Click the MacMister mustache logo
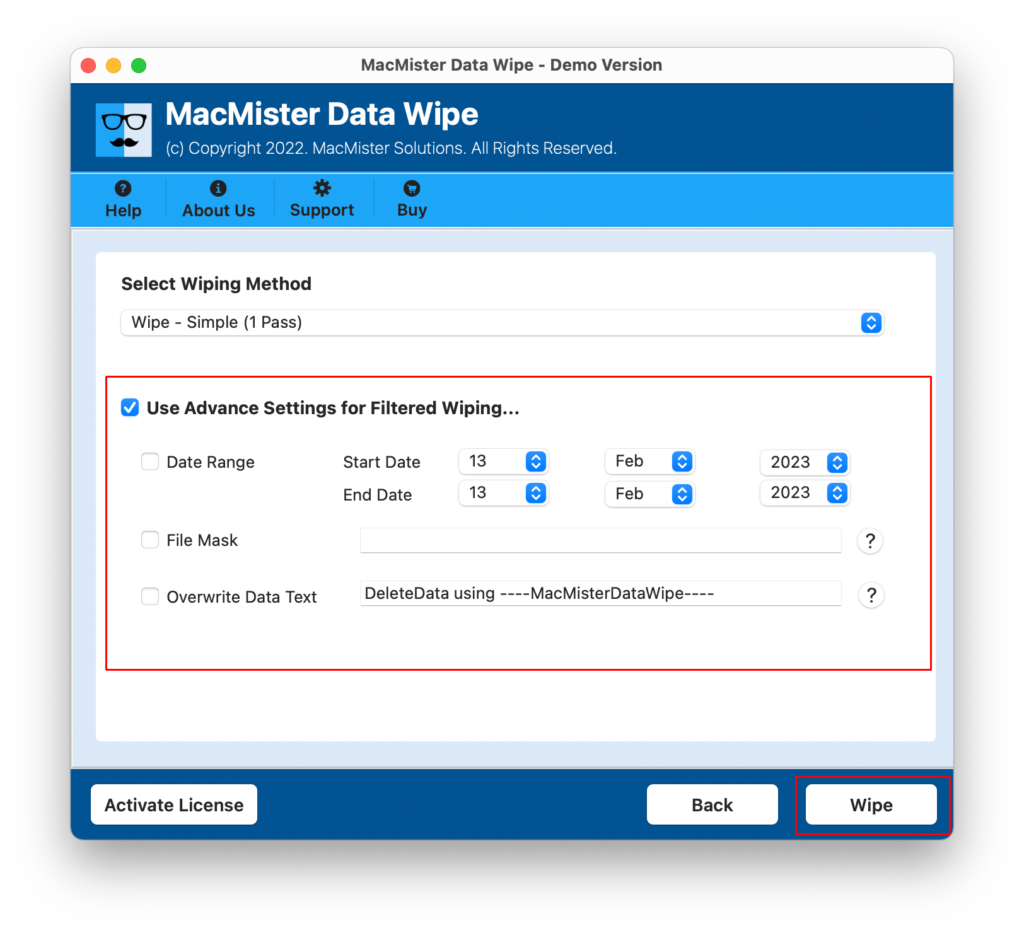Screen dimensions: 1024x933 tap(124, 130)
